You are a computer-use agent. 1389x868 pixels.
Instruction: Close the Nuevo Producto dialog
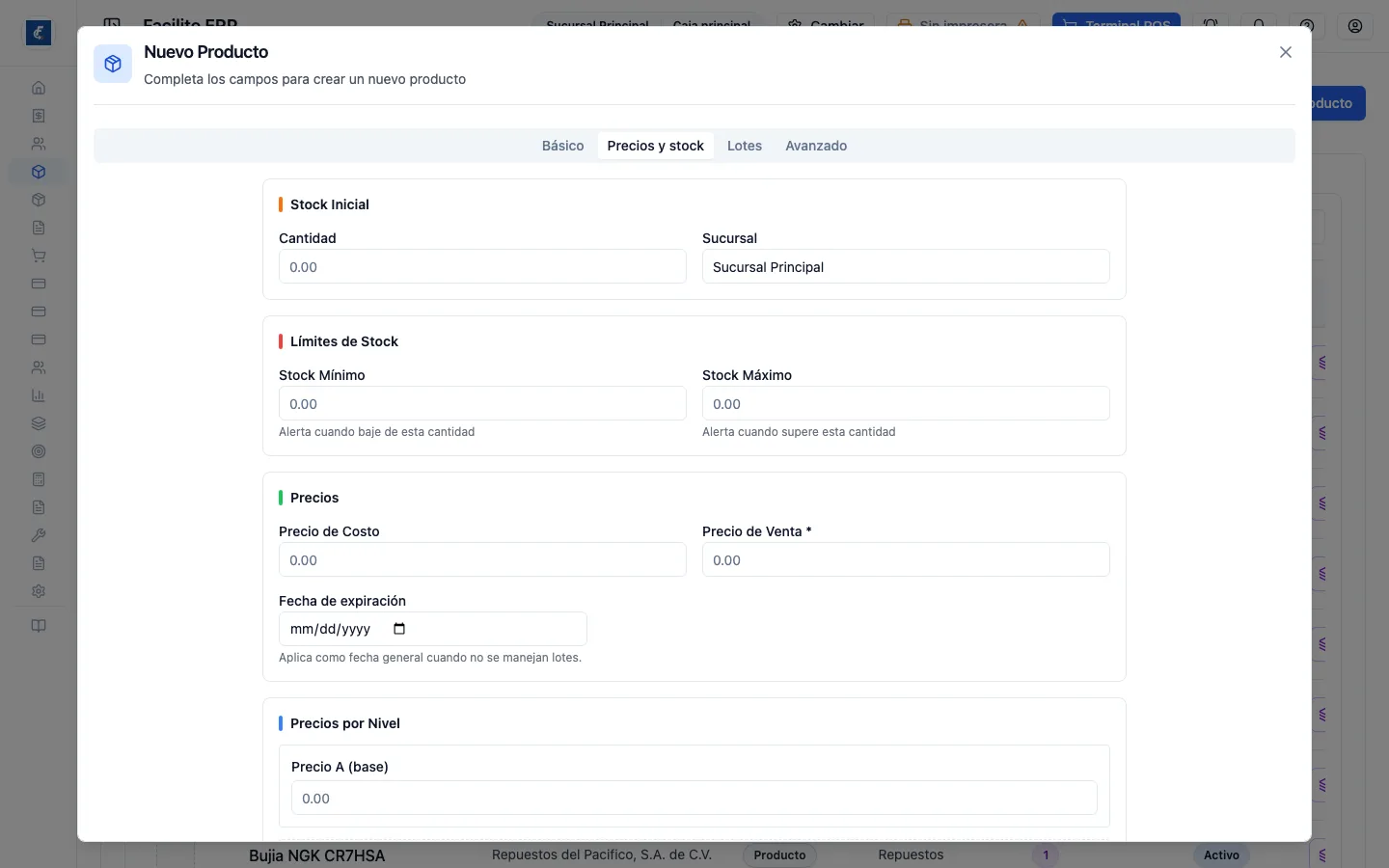pos(1286,52)
